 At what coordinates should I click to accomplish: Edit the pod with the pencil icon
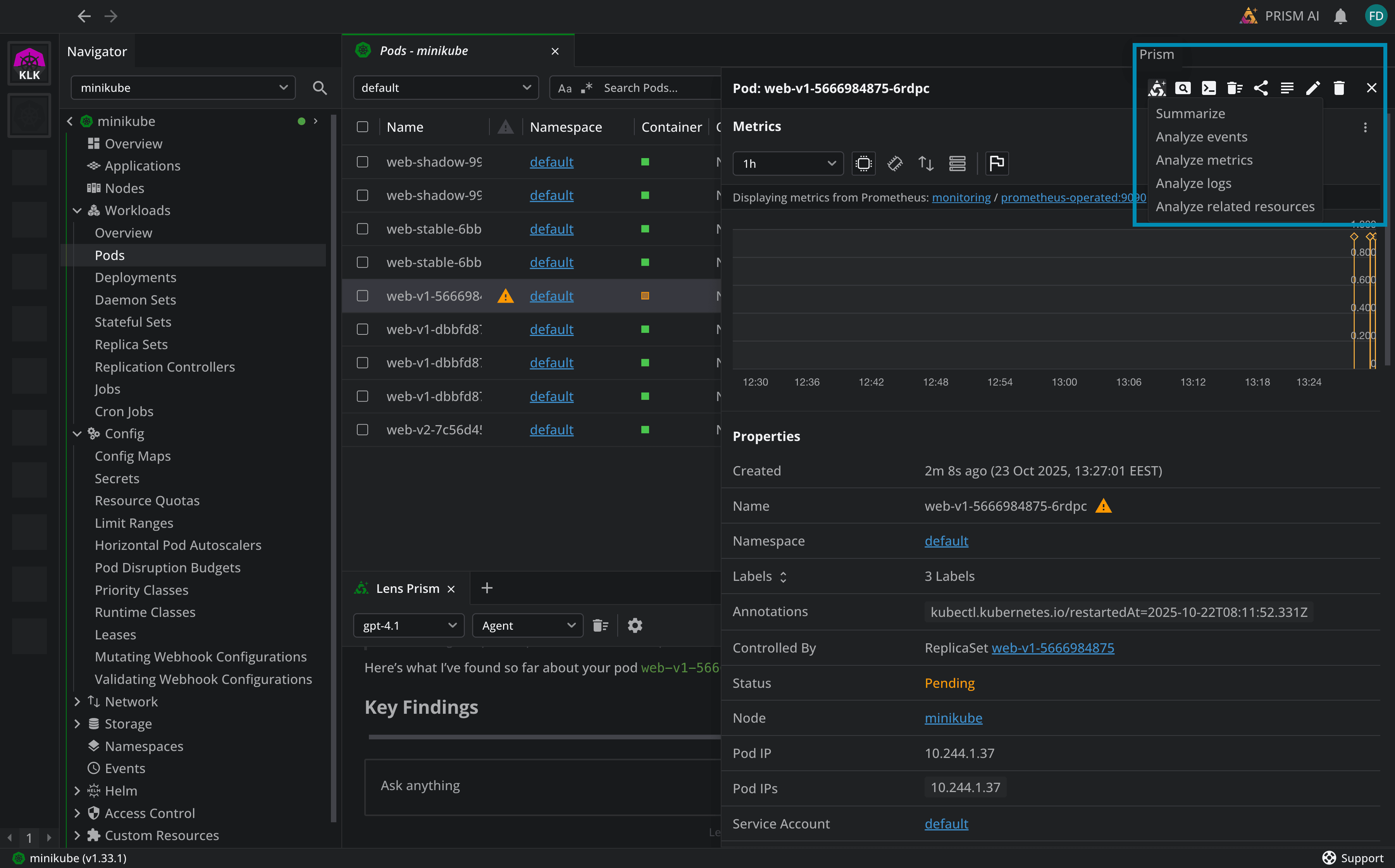click(x=1313, y=87)
